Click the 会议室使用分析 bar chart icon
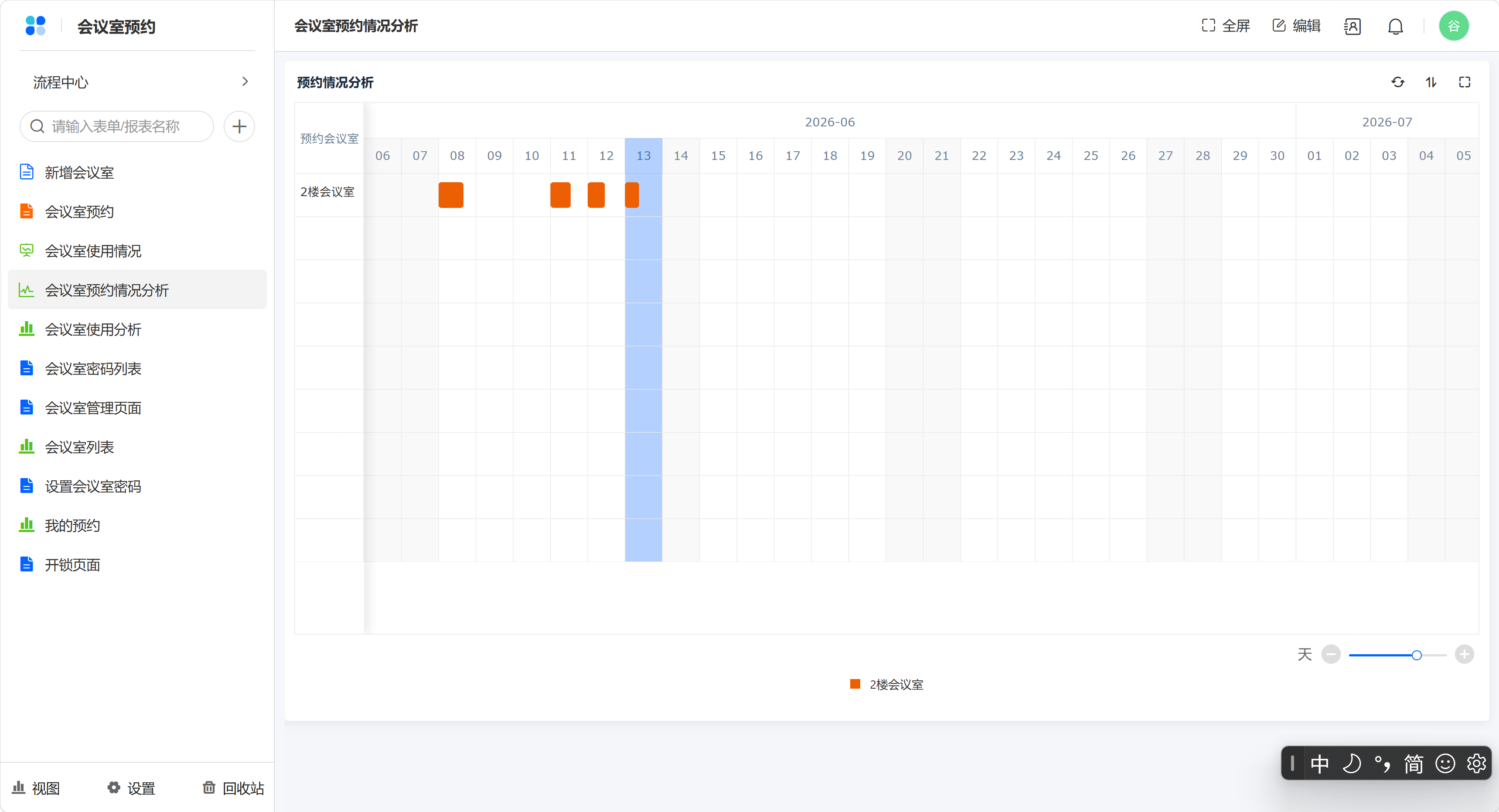Image resolution: width=1499 pixels, height=812 pixels. pyautogui.click(x=27, y=329)
